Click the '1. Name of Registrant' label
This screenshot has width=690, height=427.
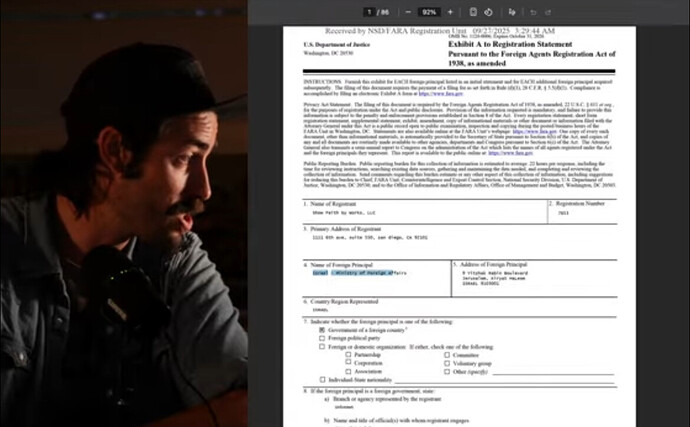tap(329, 204)
